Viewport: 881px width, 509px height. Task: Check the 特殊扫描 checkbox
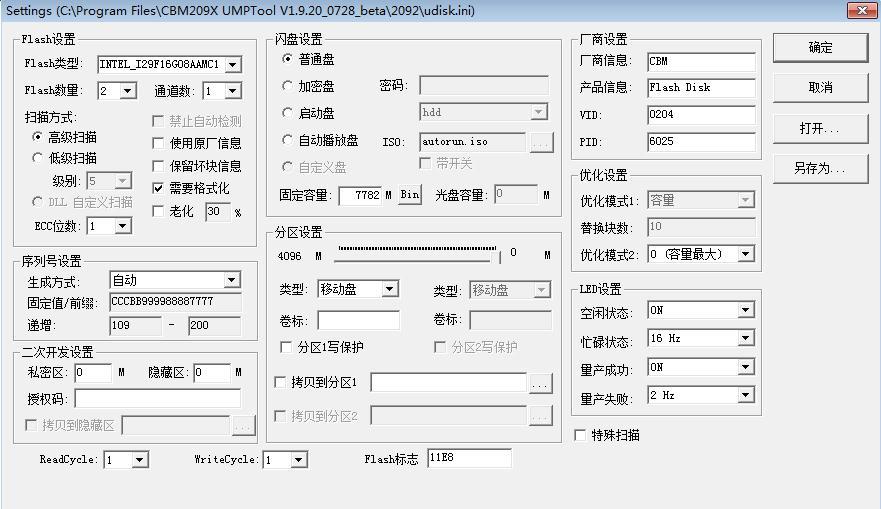[582, 436]
